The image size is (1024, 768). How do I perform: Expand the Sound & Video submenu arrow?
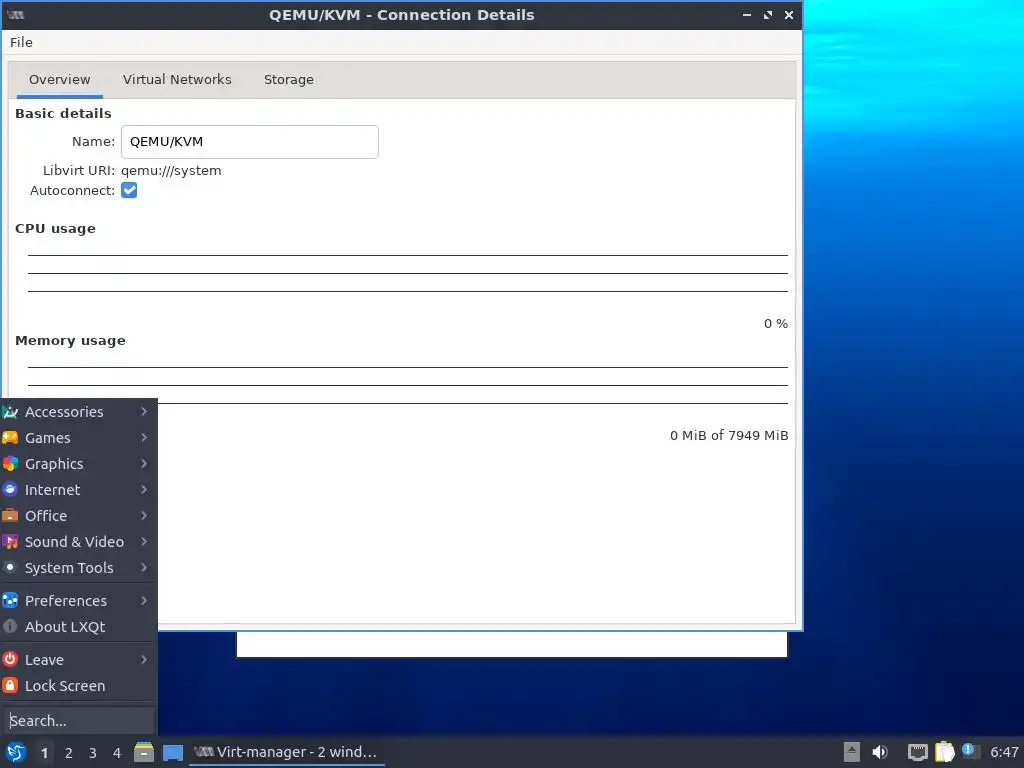click(144, 541)
